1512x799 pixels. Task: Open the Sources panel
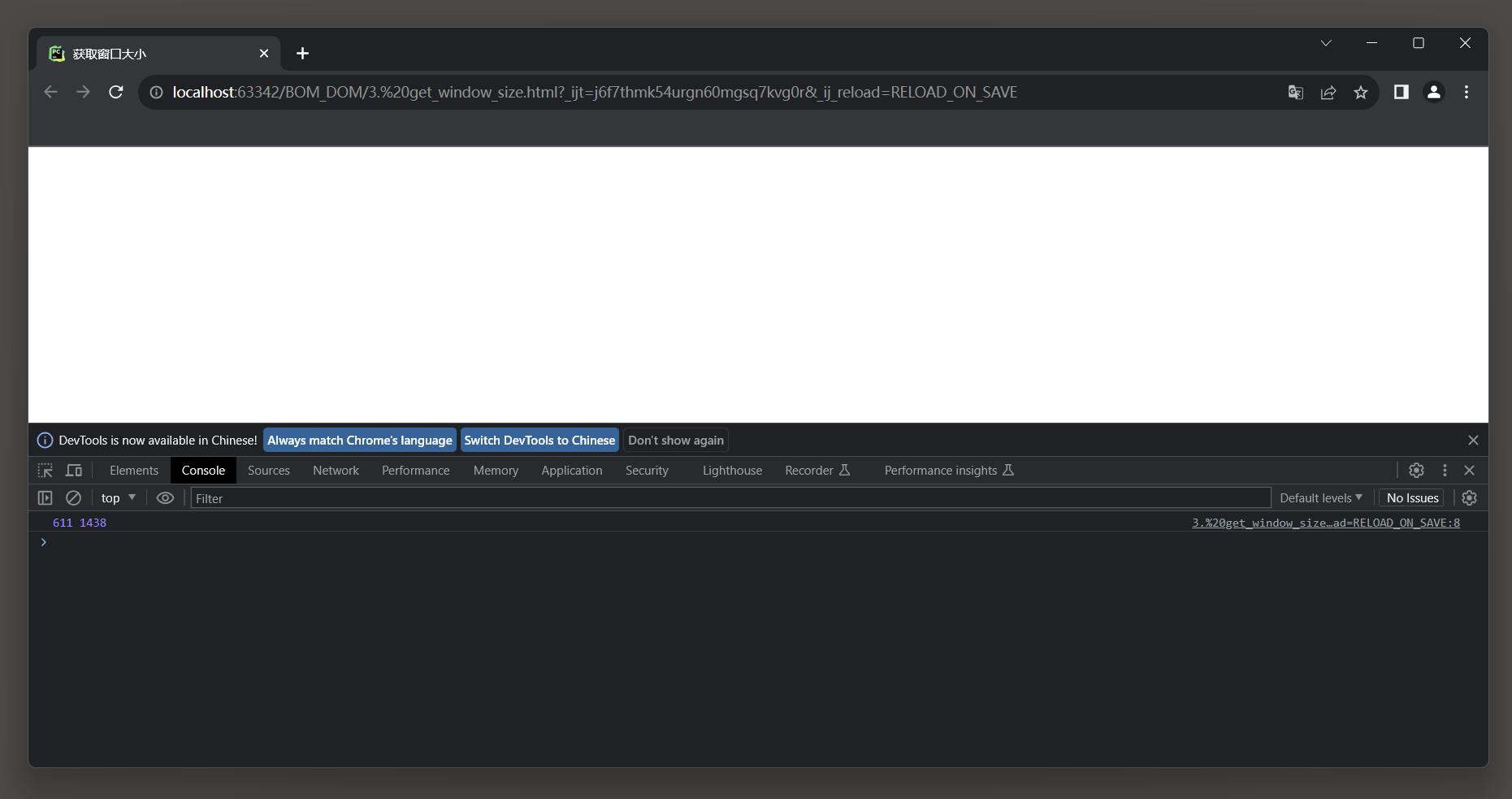[269, 471]
